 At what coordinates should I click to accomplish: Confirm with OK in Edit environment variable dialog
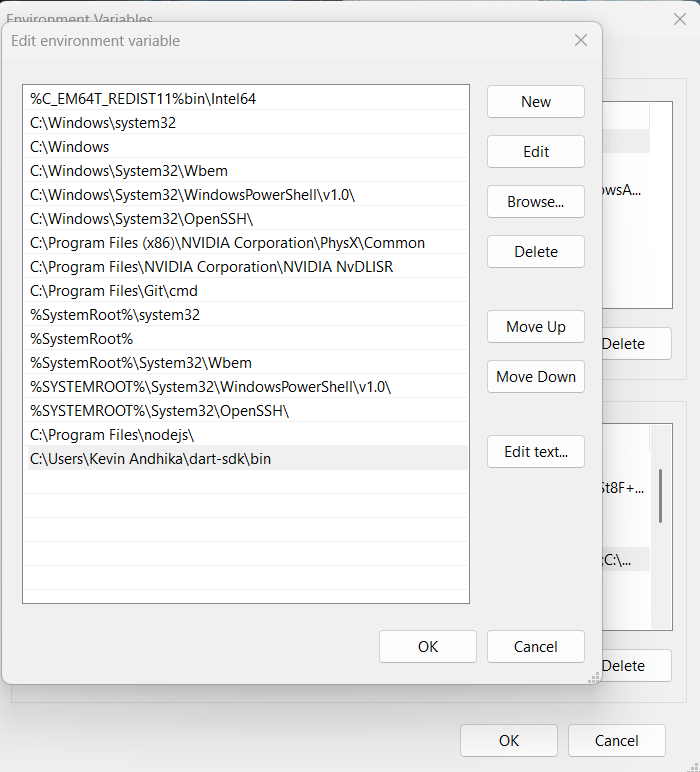pos(428,647)
